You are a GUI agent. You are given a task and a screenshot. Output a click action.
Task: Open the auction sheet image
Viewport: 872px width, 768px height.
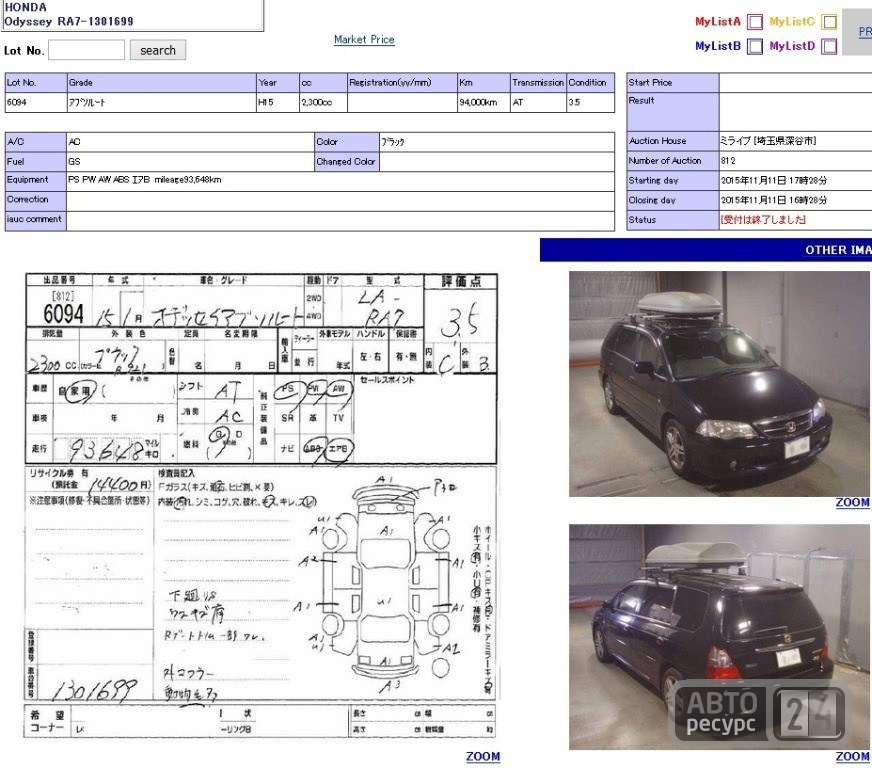(261, 506)
